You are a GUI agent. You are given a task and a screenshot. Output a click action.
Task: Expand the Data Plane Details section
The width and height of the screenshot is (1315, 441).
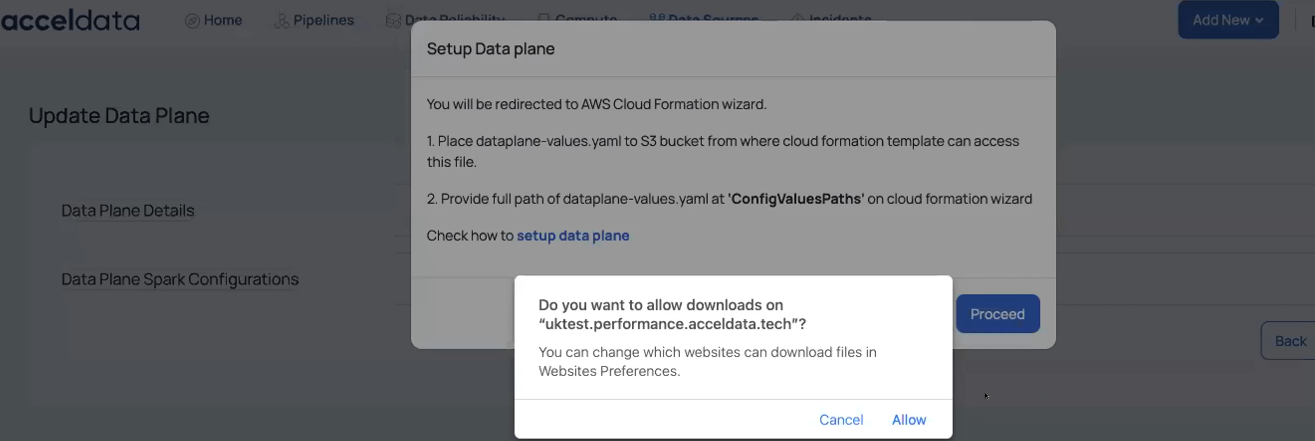coord(128,210)
